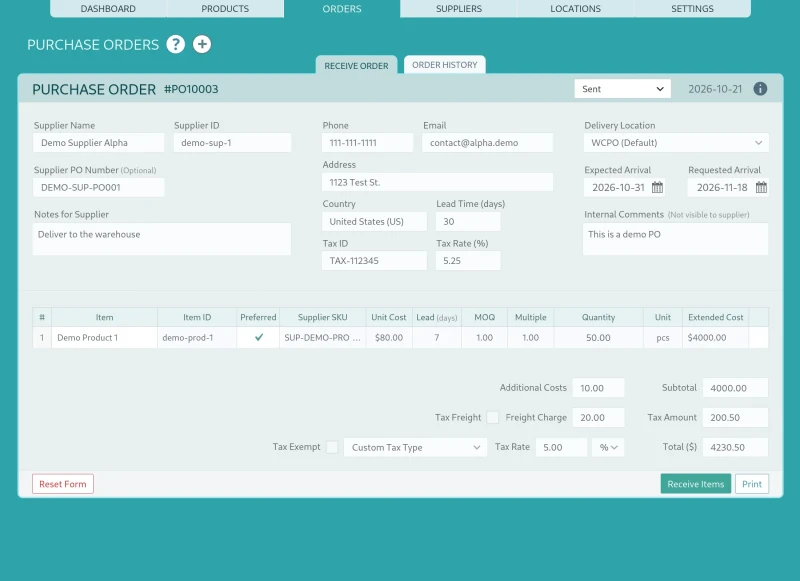Go to the Orders tab
The image size is (800, 581).
(x=342, y=9)
